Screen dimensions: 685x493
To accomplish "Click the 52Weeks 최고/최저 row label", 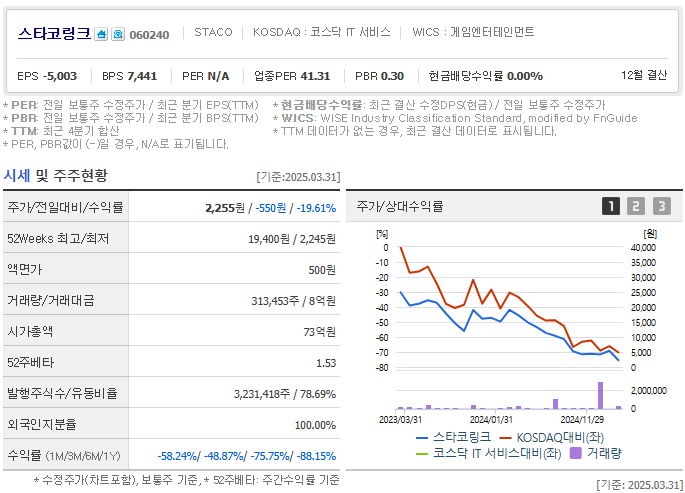I will 58,238.
